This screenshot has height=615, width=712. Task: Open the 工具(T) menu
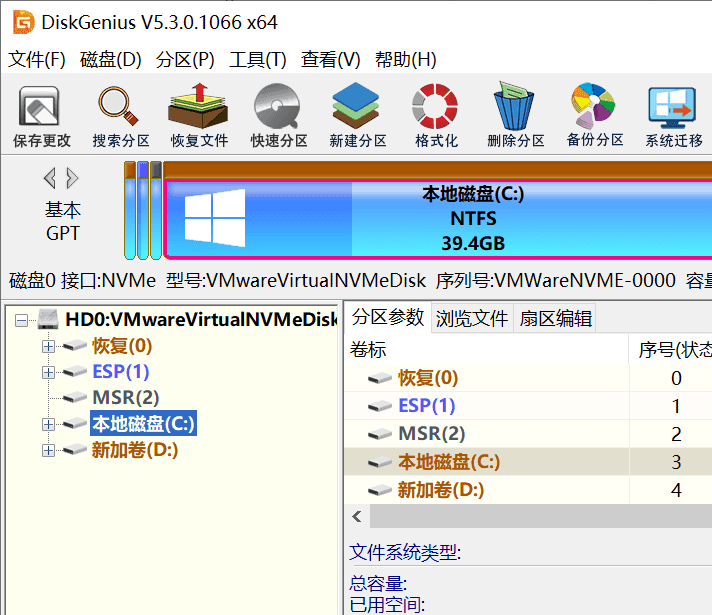pyautogui.click(x=257, y=60)
